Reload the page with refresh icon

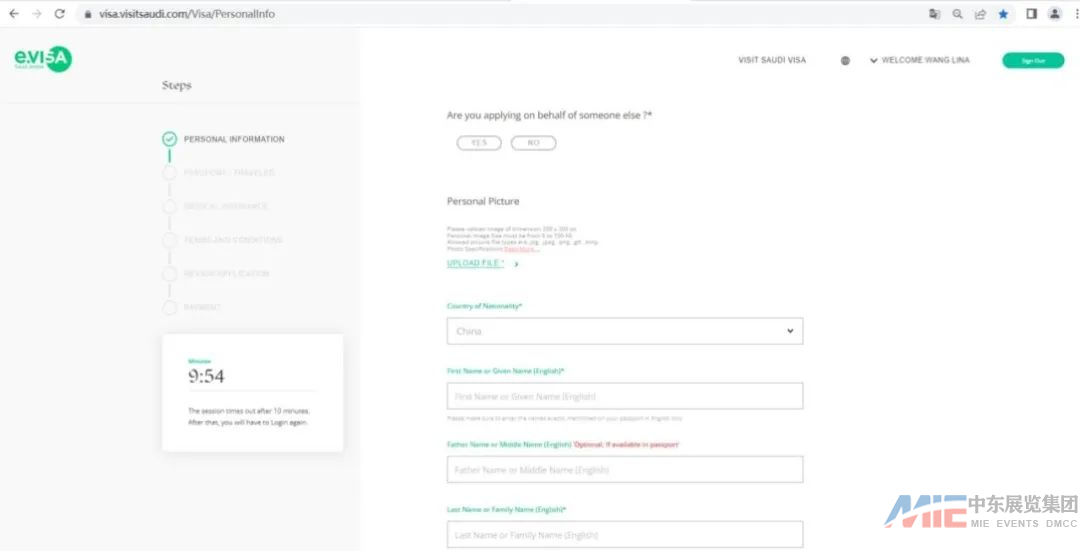click(x=60, y=14)
